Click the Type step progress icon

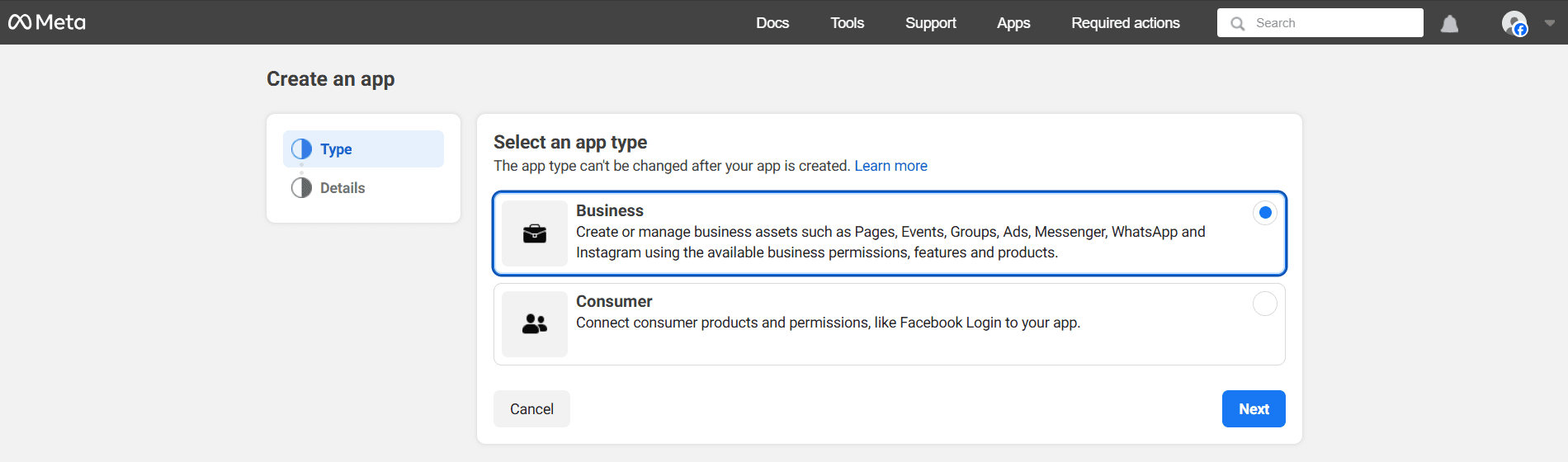point(301,148)
